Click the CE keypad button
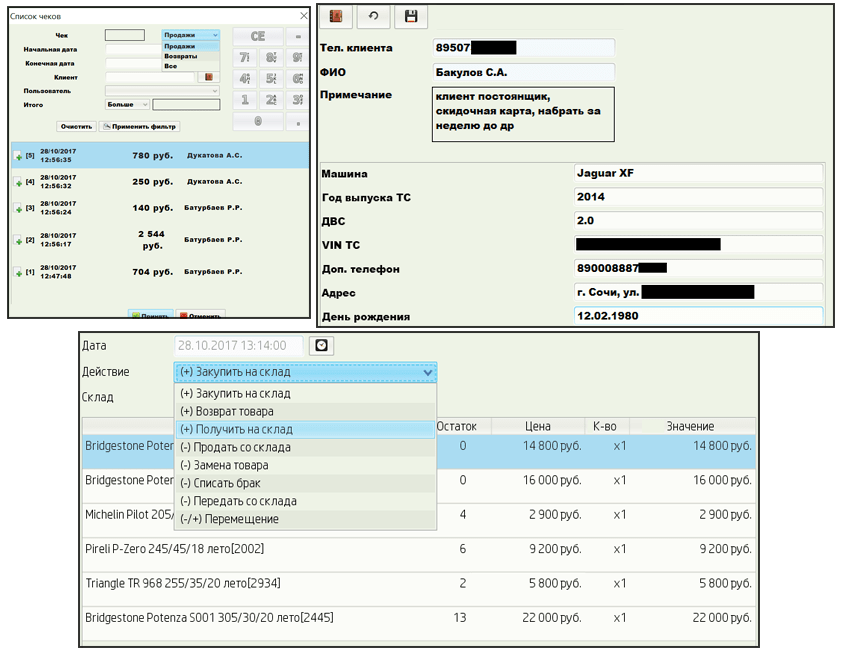 coord(258,36)
